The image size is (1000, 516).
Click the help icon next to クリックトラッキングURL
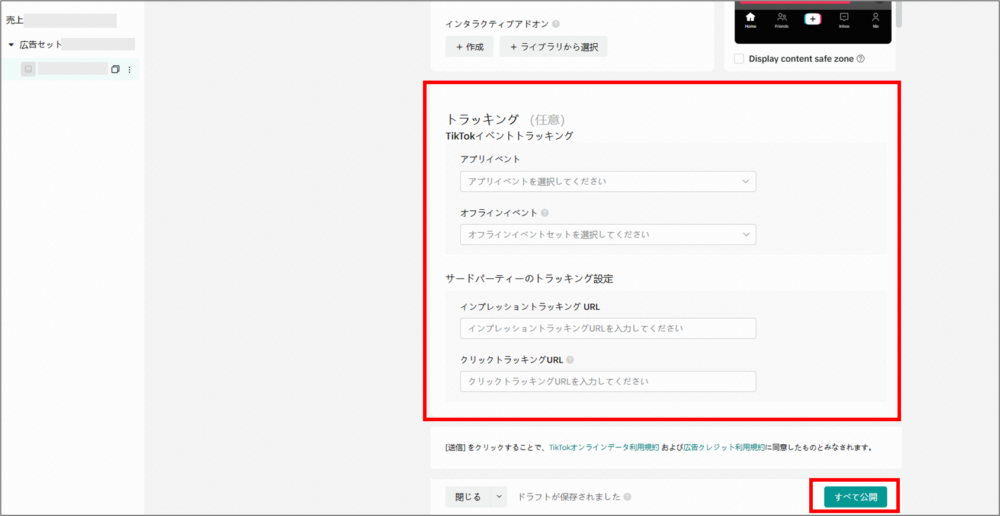click(569, 360)
